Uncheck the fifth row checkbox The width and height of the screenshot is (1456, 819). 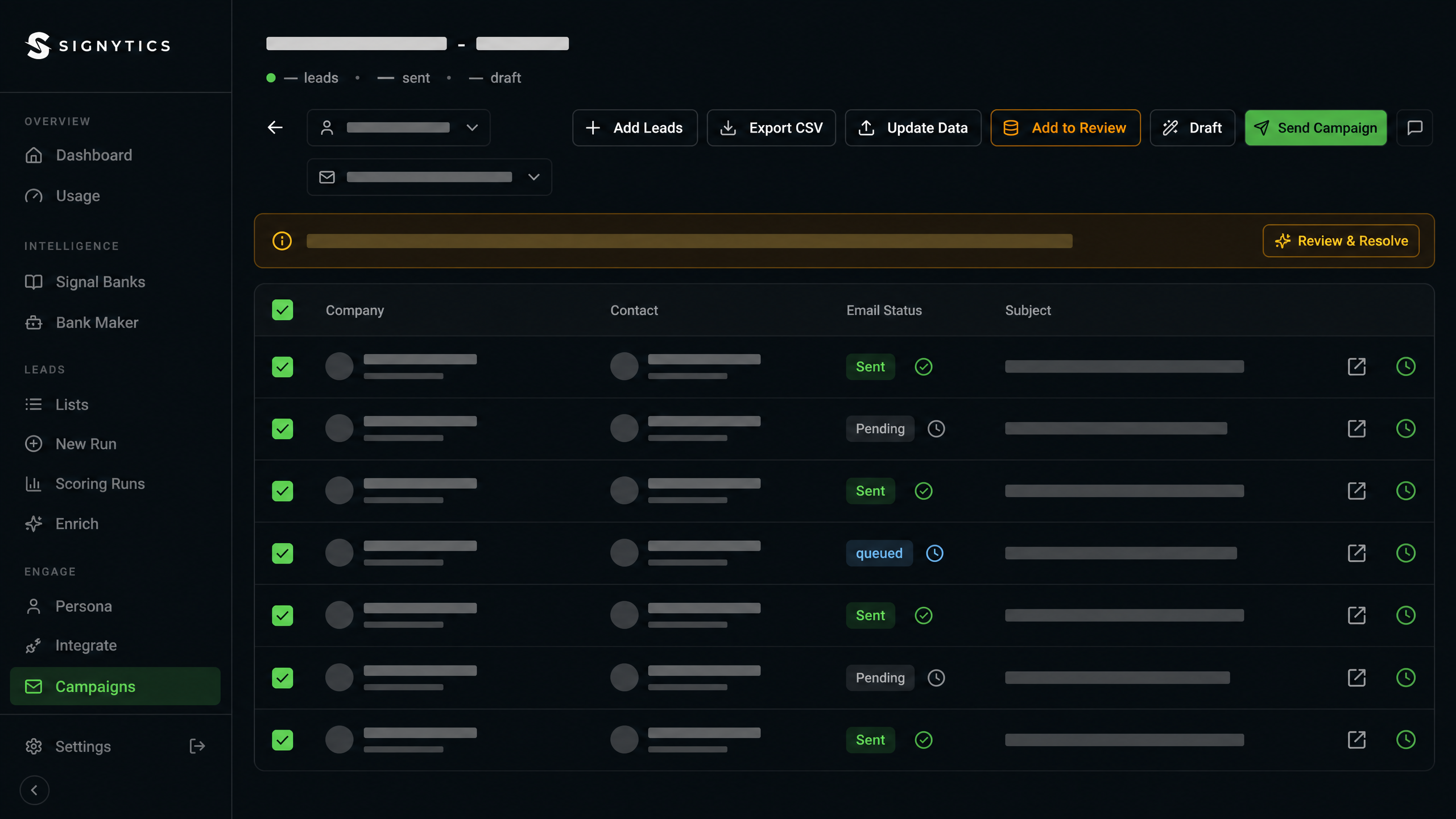click(x=282, y=615)
